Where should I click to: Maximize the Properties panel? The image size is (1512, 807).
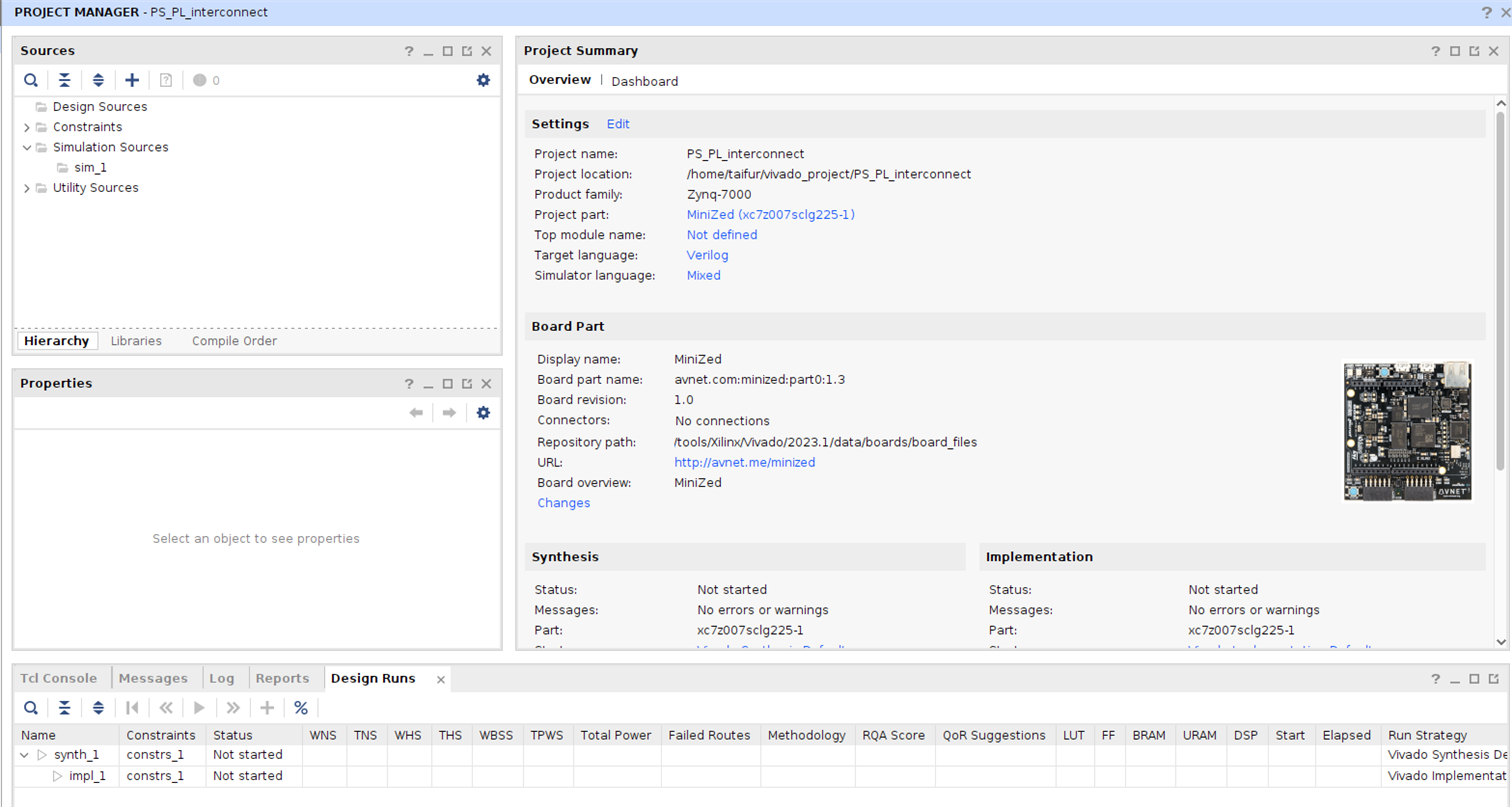(448, 384)
